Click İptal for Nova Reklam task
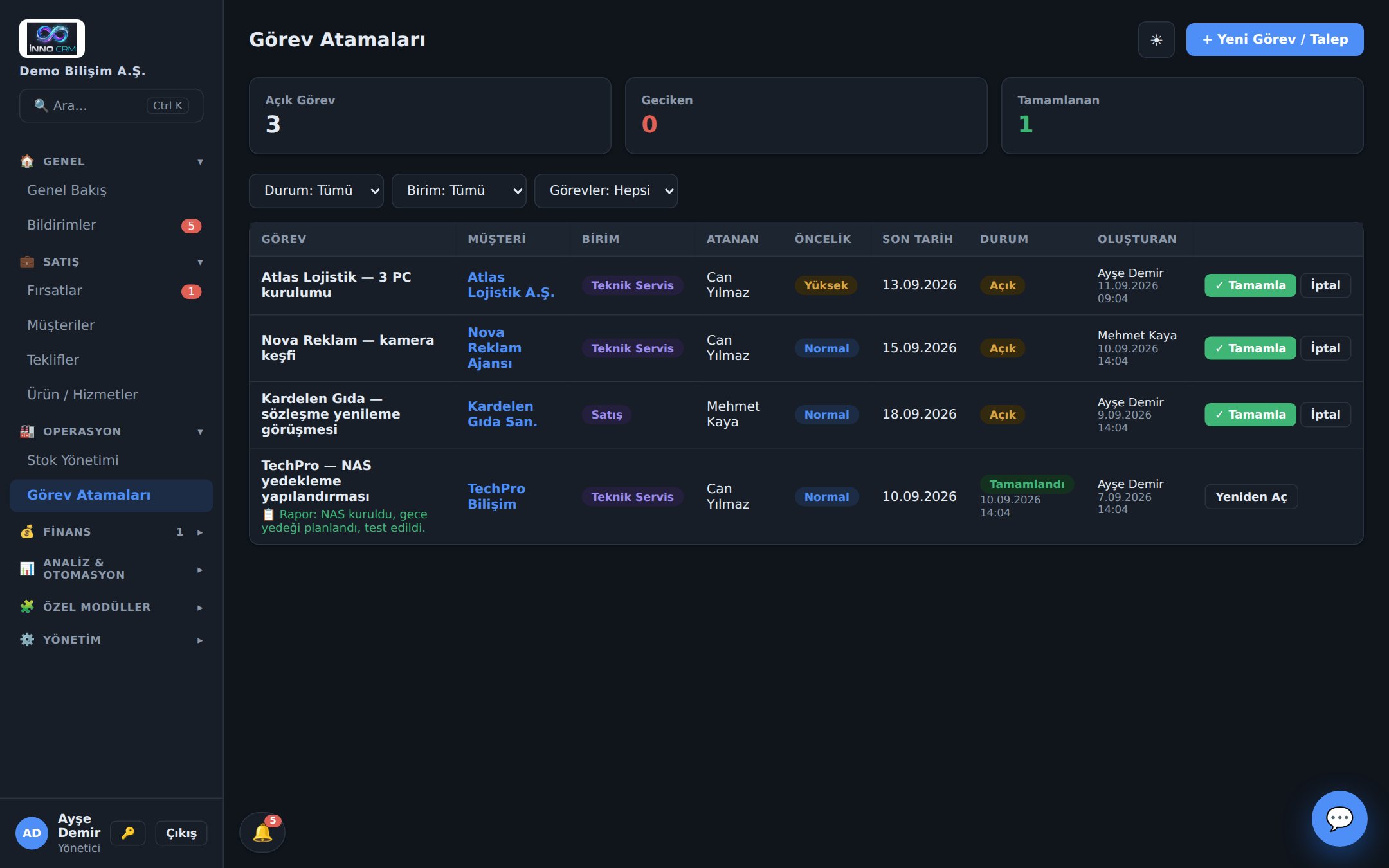1389x868 pixels. pyautogui.click(x=1325, y=348)
